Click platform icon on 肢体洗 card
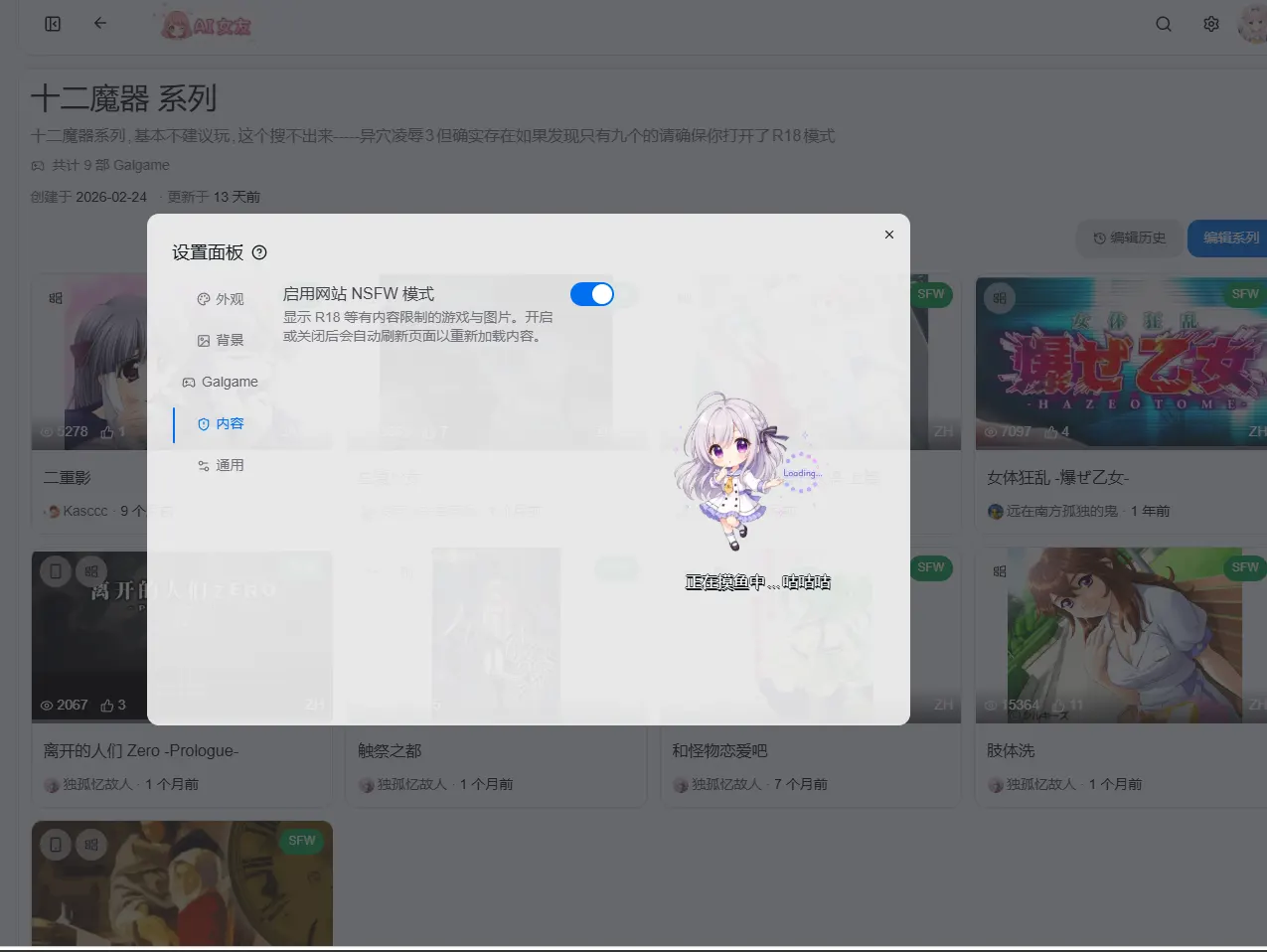Screen dimensions: 1267x952 pos(1000,571)
